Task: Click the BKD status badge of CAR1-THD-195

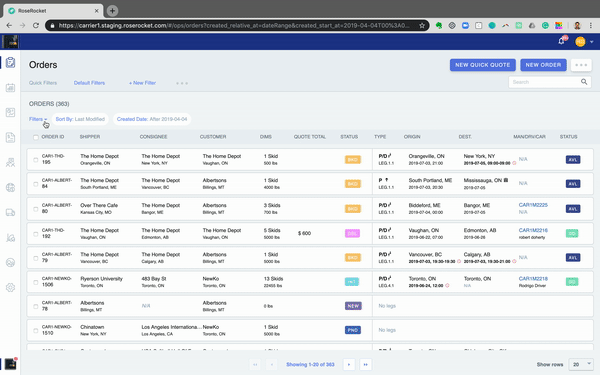Action: tap(352, 160)
